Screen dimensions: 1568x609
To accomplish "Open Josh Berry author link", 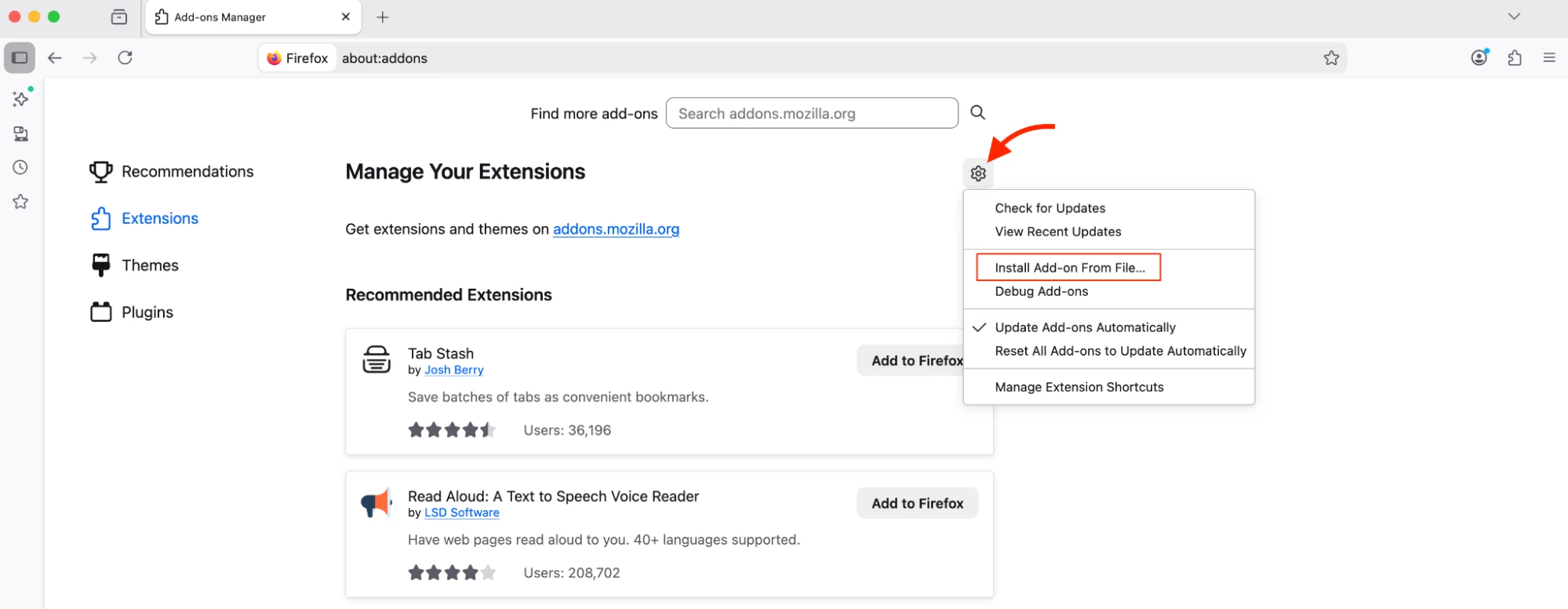I will click(x=453, y=370).
